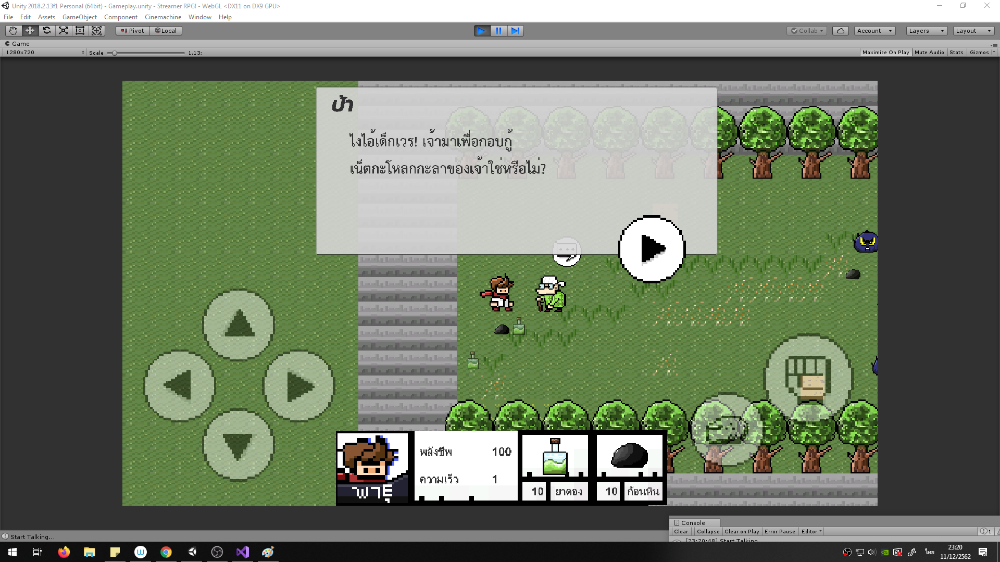Select the Rotate tool
1000x562 pixels.
[47, 31]
